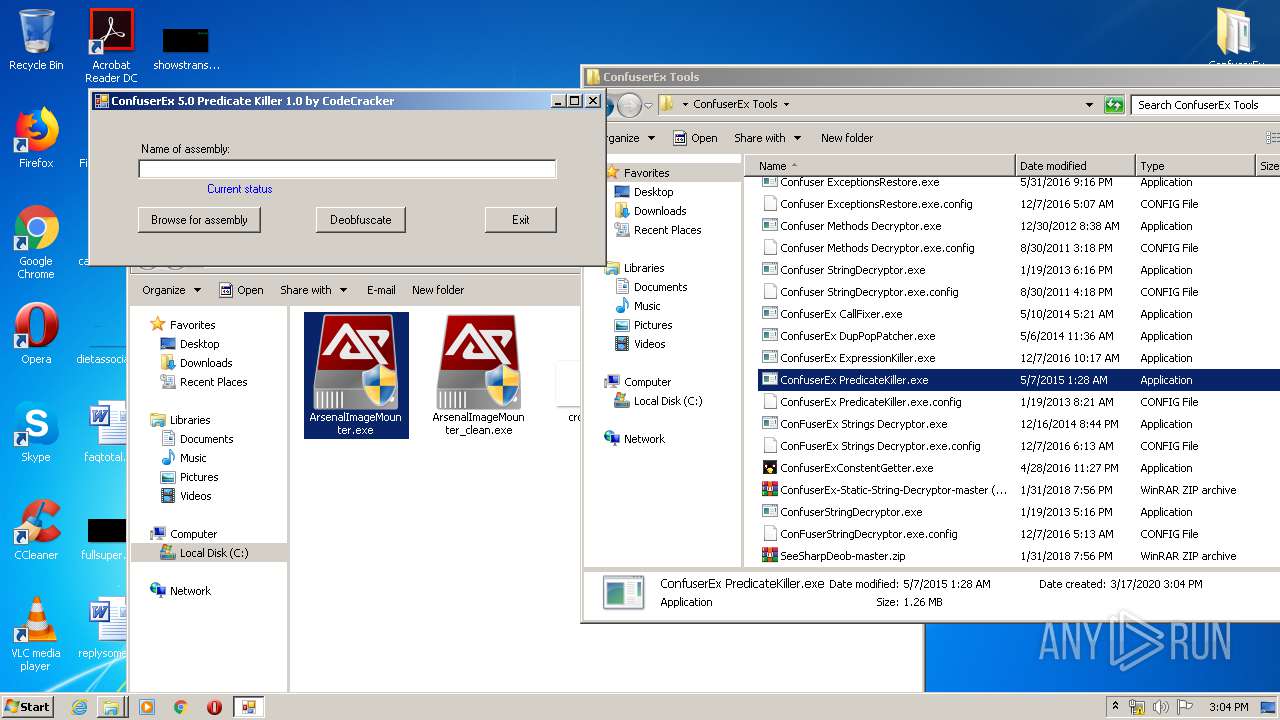
Task: Select ConfuserEx CallFixer.exe file row
Action: (1019, 314)
